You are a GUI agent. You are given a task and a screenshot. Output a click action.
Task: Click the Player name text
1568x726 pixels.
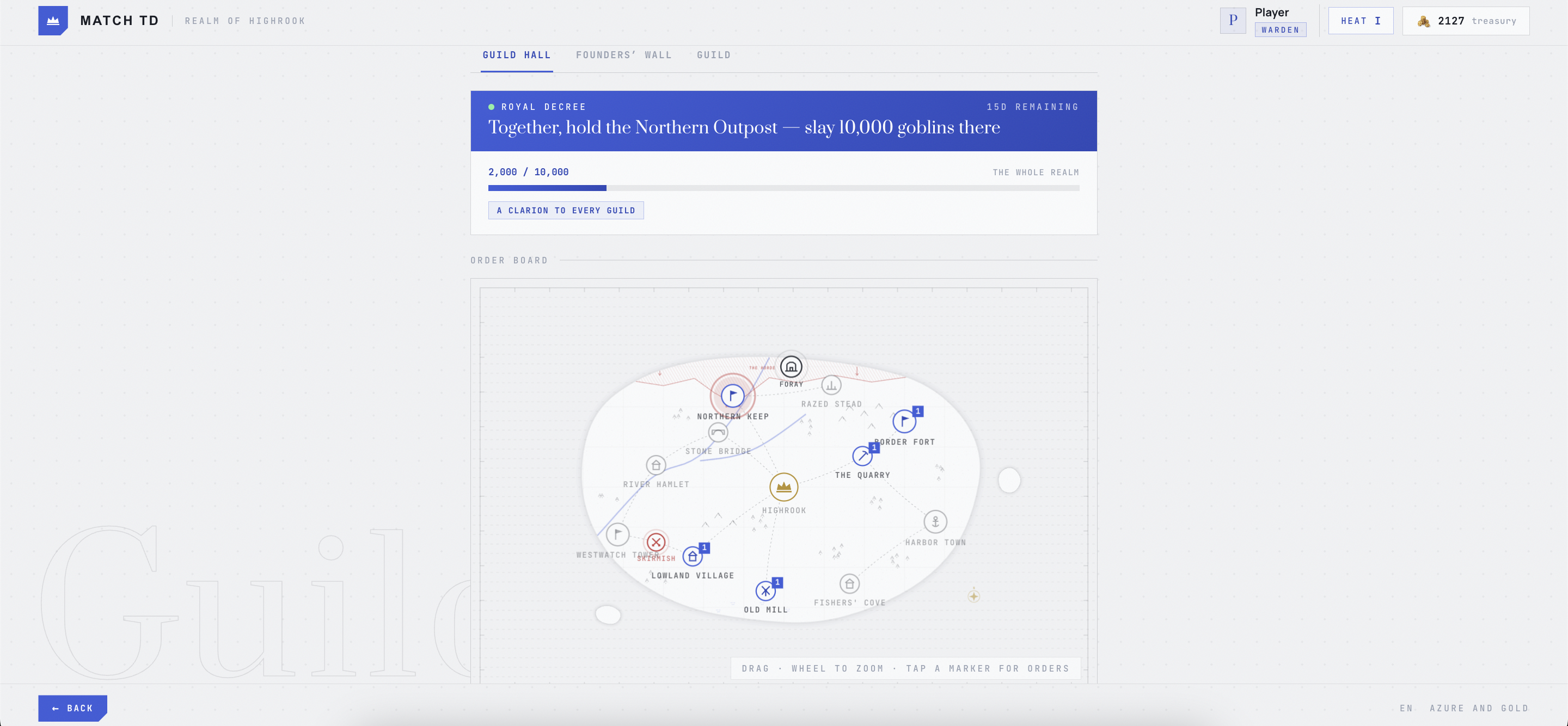click(1272, 12)
